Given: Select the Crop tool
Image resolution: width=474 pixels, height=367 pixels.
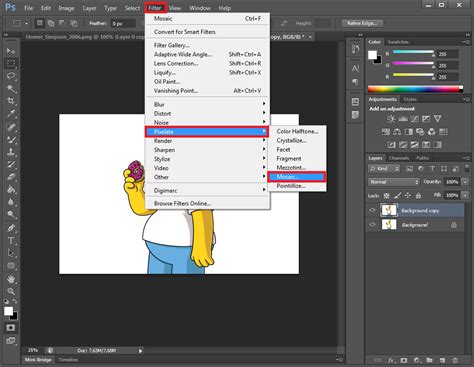Looking at the screenshot, I should pos(11,101).
